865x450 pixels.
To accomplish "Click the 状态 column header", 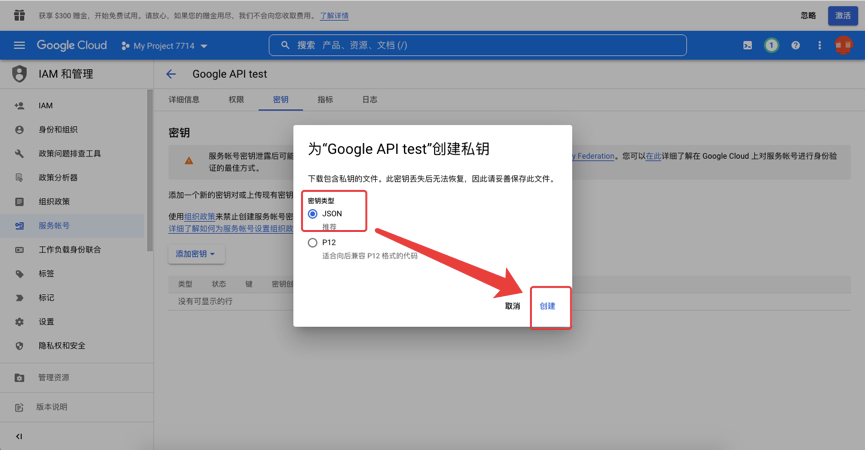I will 219,284.
